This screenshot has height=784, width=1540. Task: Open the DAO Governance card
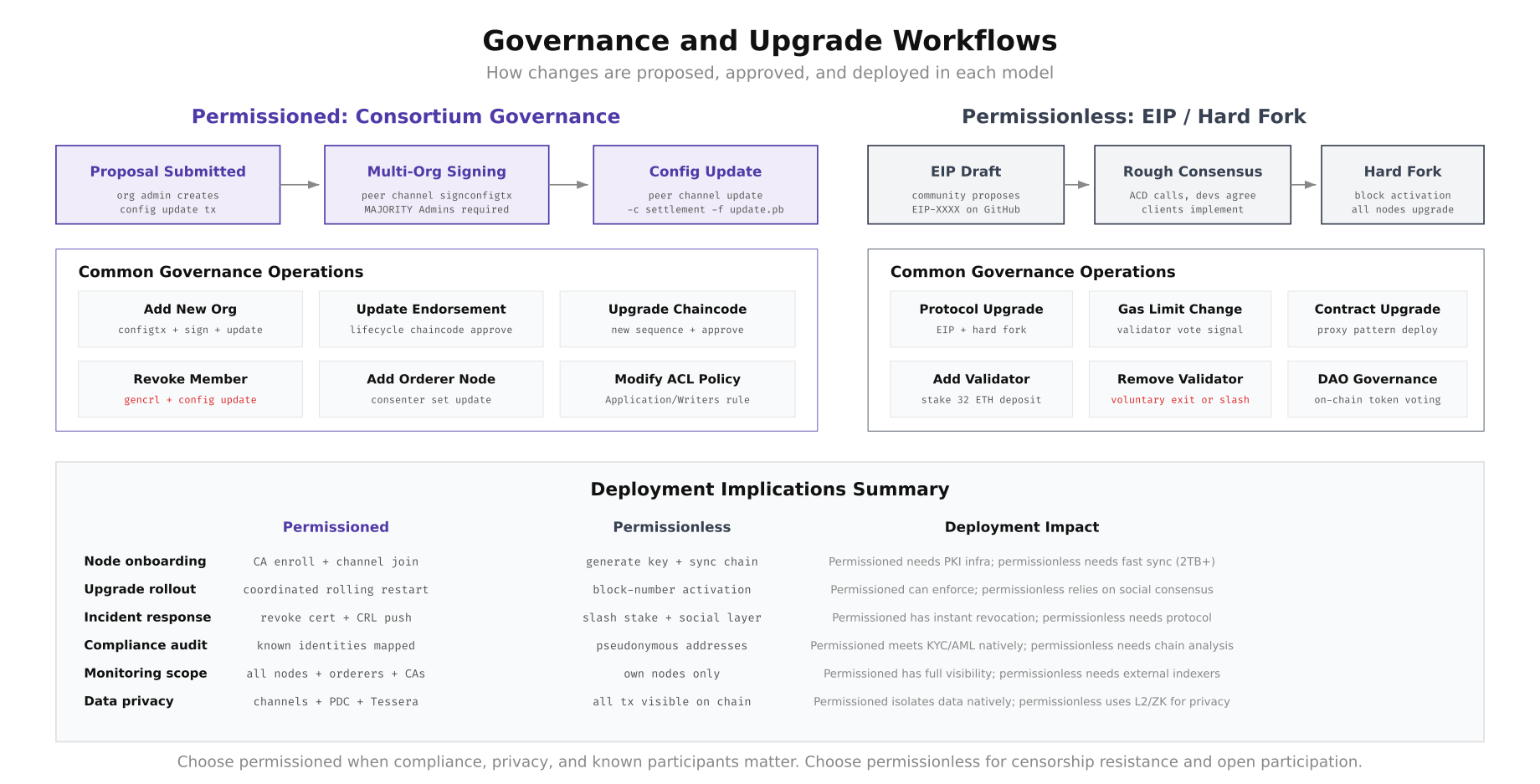click(1377, 388)
